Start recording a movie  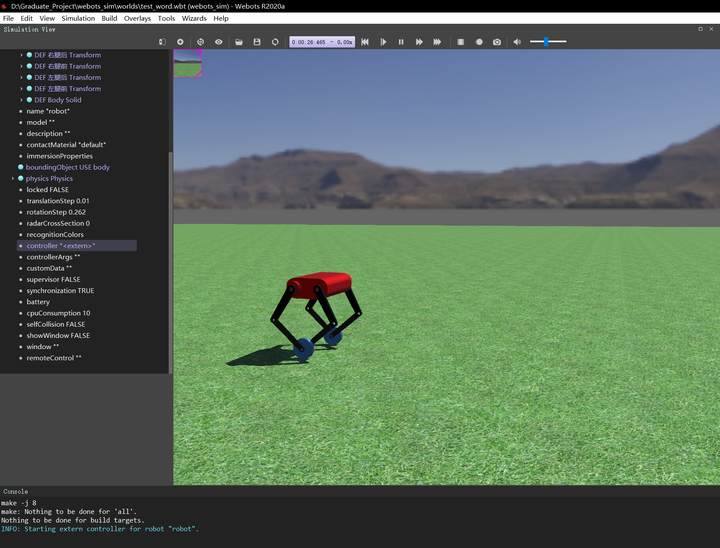[x=479, y=42]
